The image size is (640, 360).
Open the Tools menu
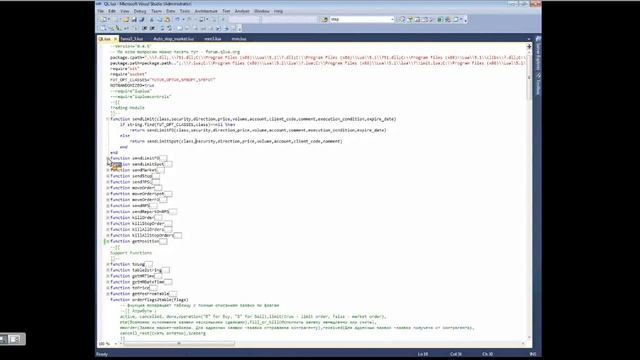(x=185, y=11)
